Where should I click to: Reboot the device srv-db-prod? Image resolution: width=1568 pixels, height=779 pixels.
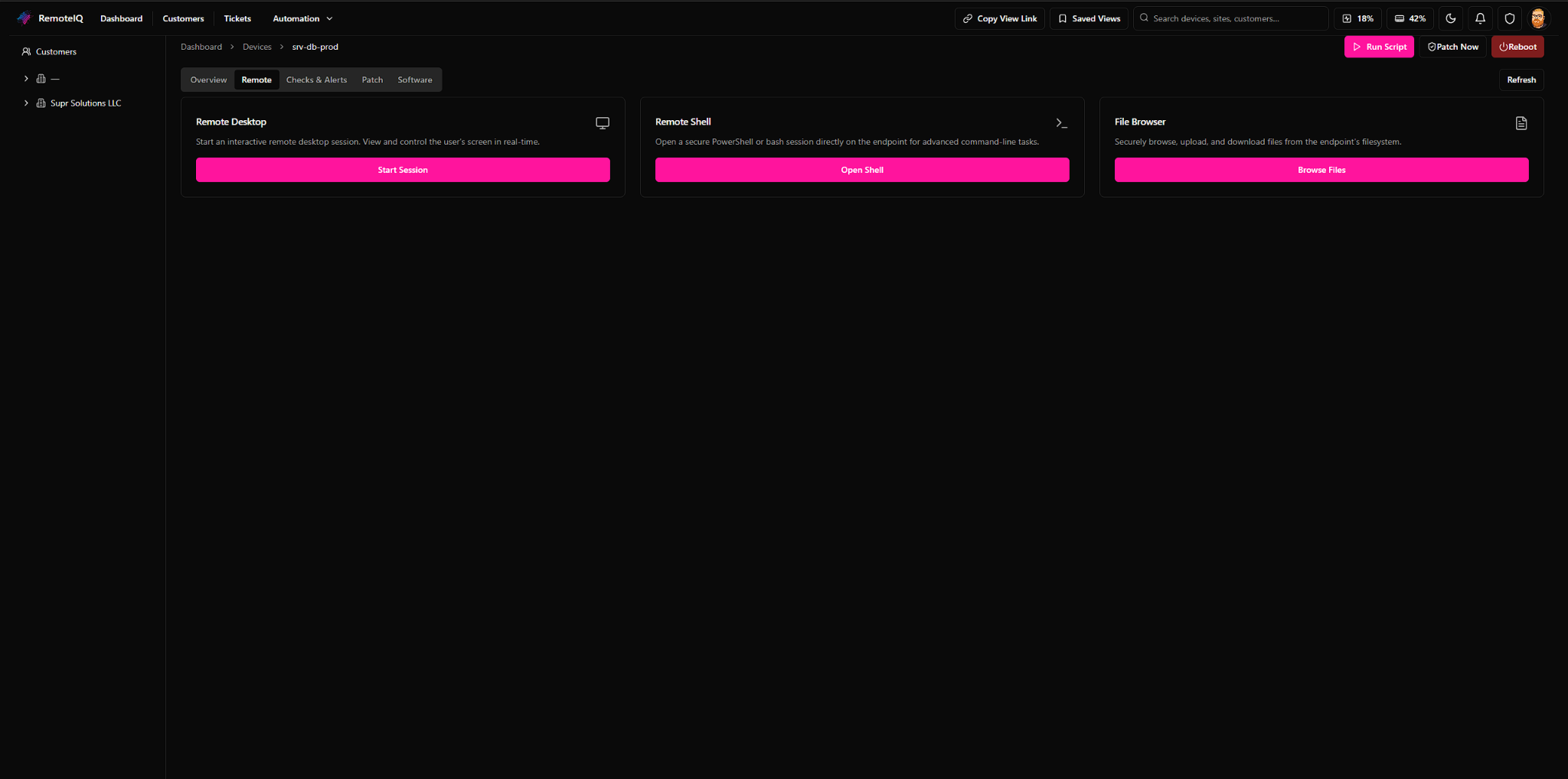click(x=1518, y=46)
